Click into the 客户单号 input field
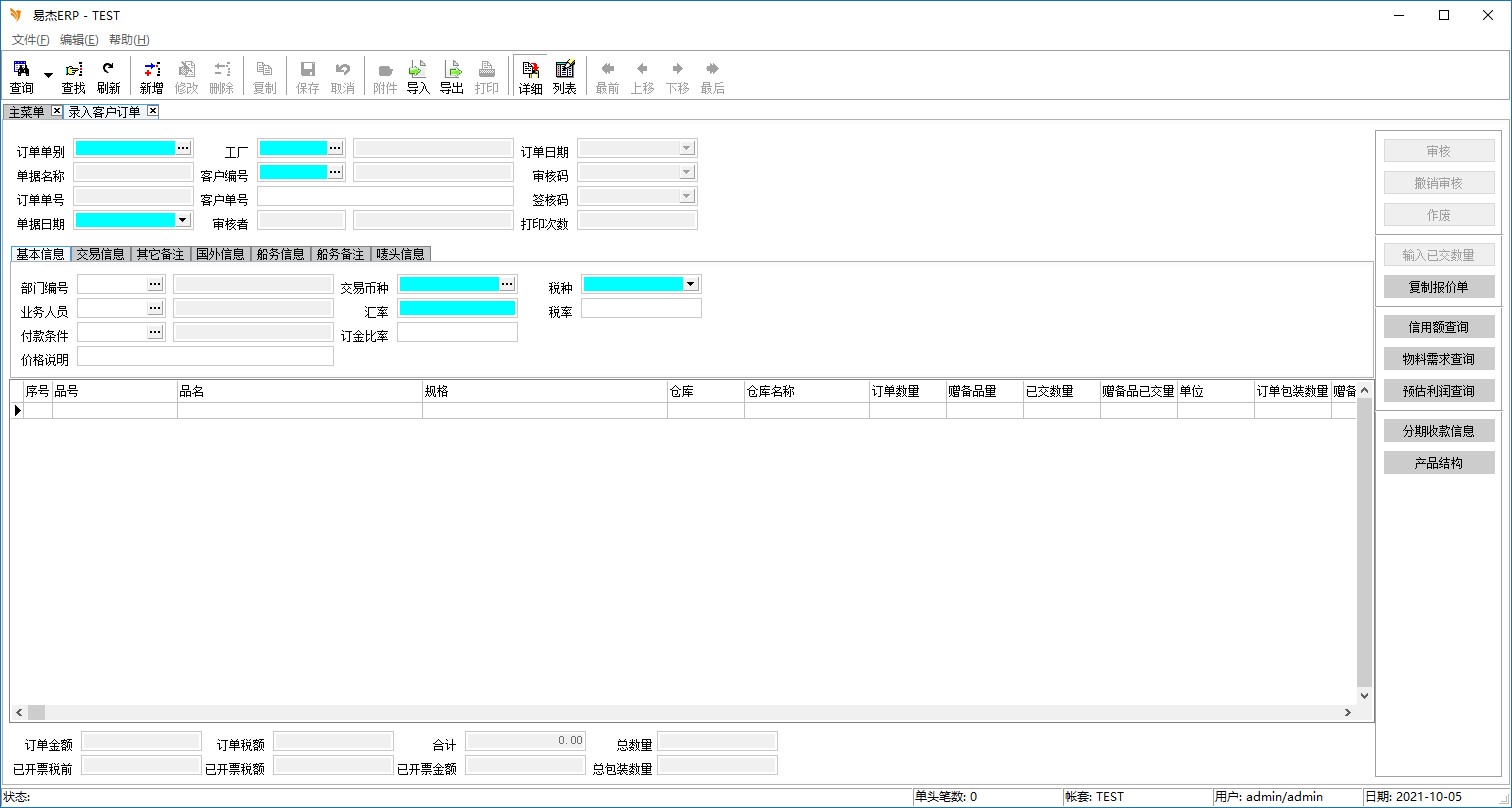 coord(385,196)
